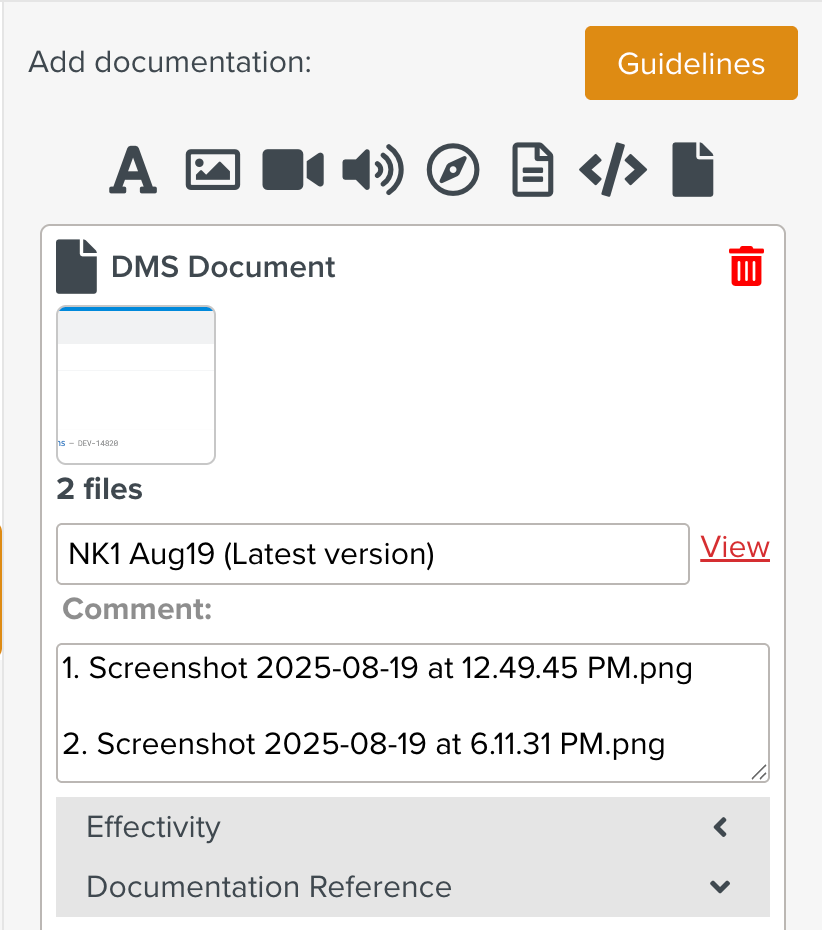824x930 pixels.
Task: Click the compass icon in the documentation toolbar
Action: click(453, 170)
